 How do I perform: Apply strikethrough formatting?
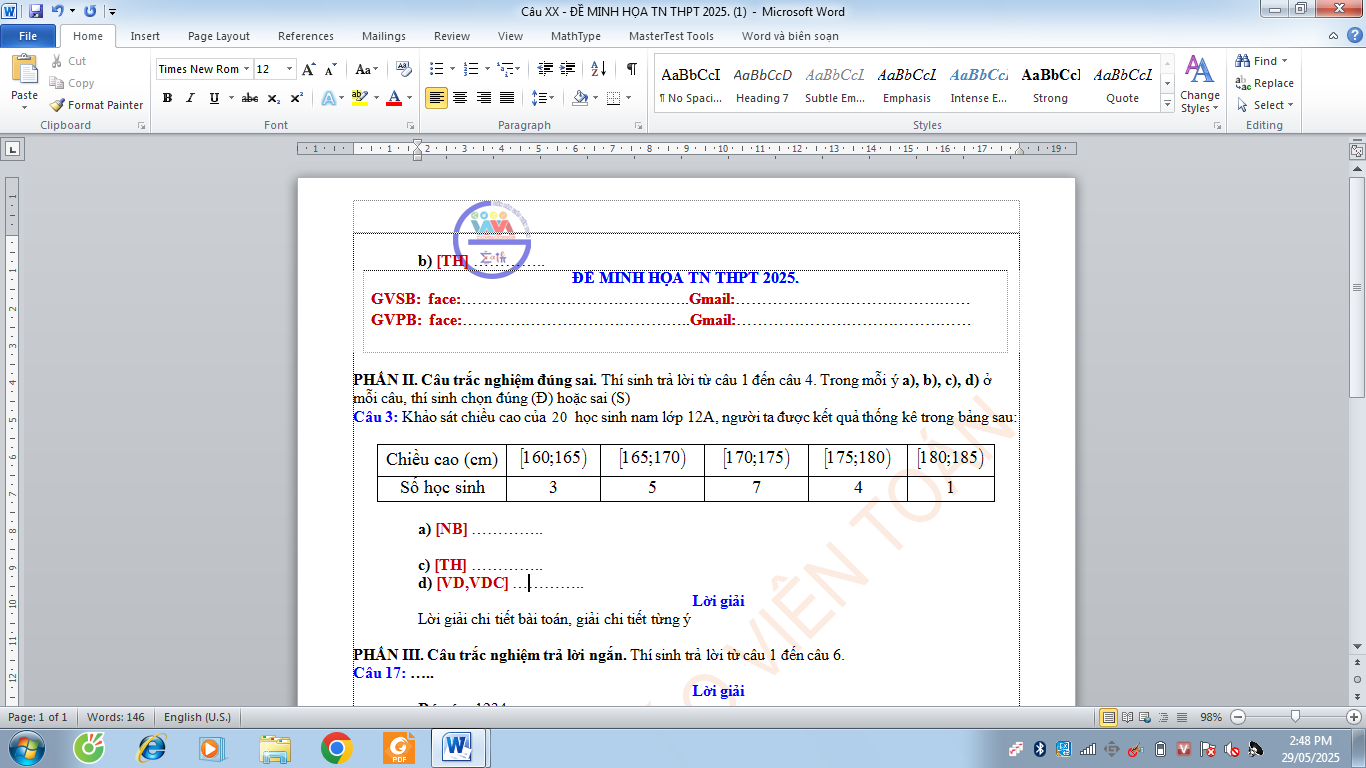pyautogui.click(x=250, y=98)
